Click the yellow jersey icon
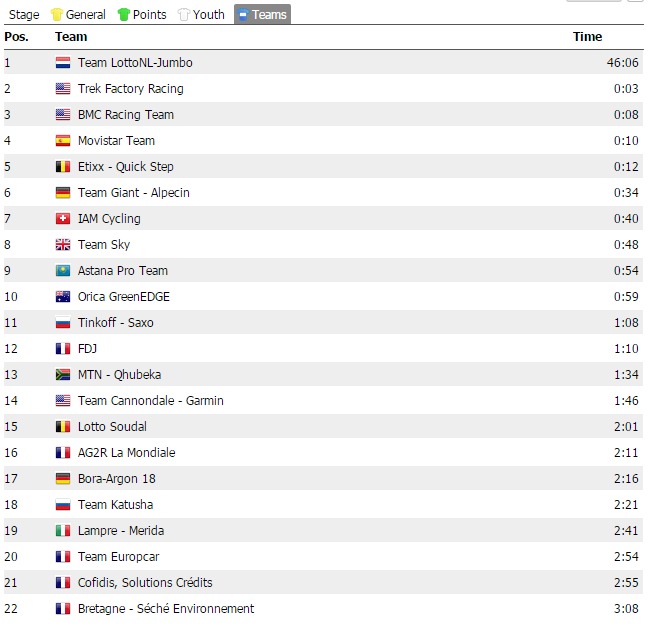 pos(56,15)
